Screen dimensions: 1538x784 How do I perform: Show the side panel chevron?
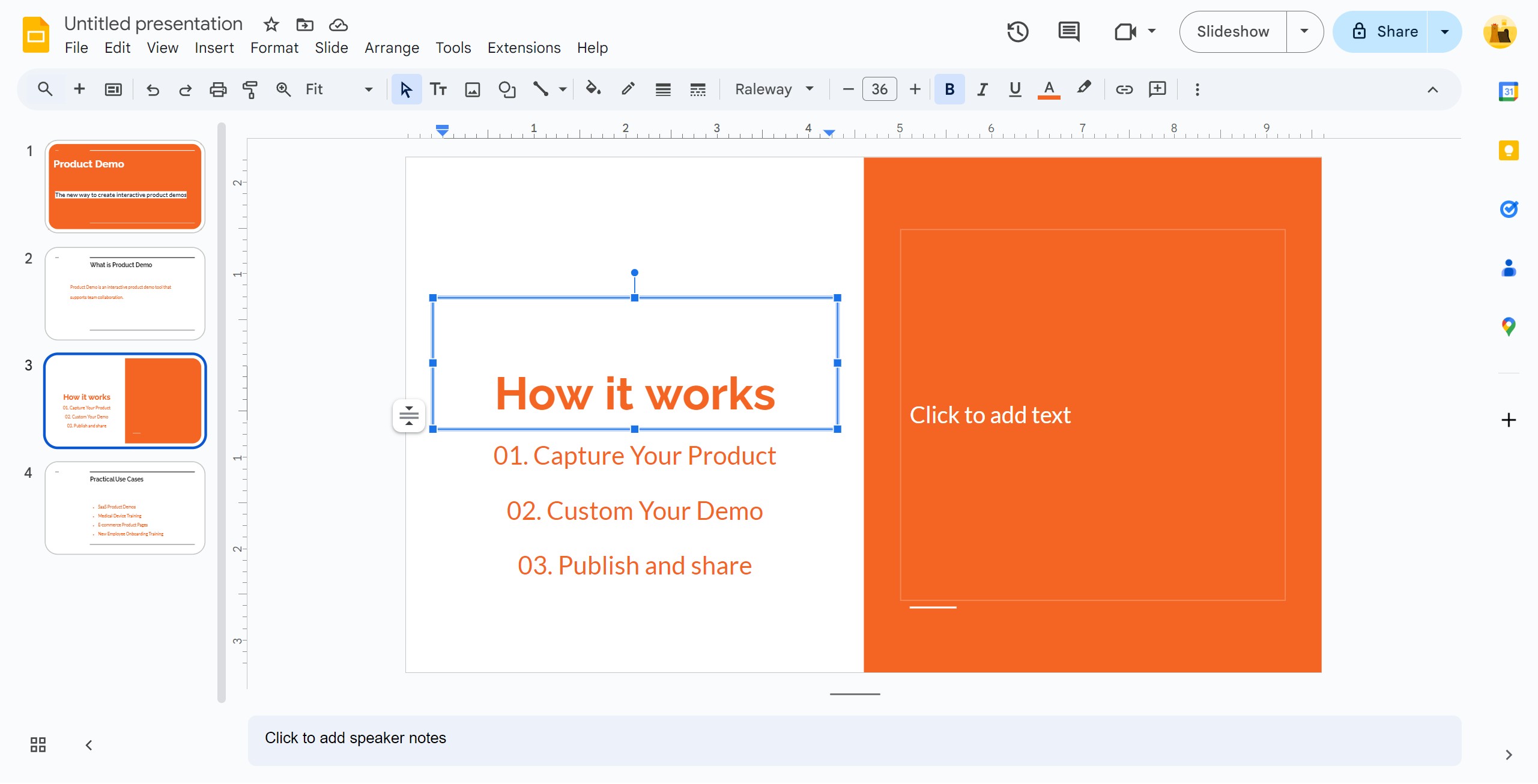point(1508,755)
